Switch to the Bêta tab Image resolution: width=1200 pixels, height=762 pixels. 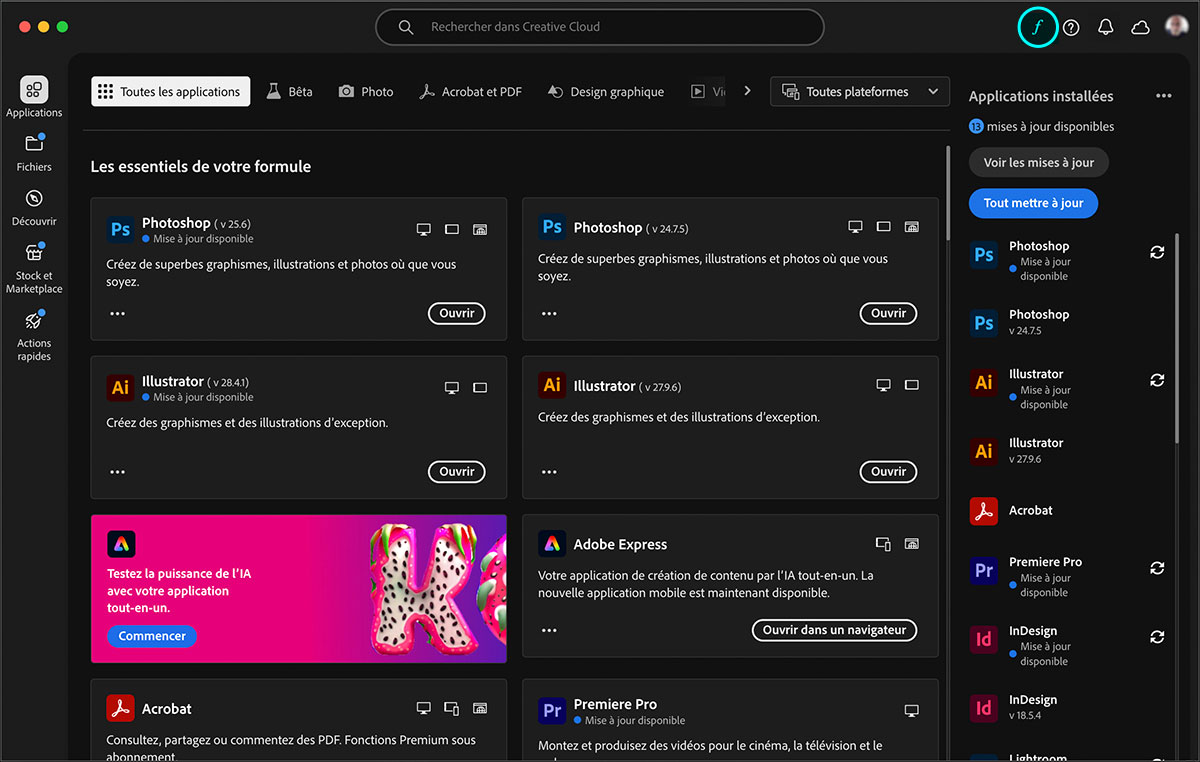click(289, 90)
